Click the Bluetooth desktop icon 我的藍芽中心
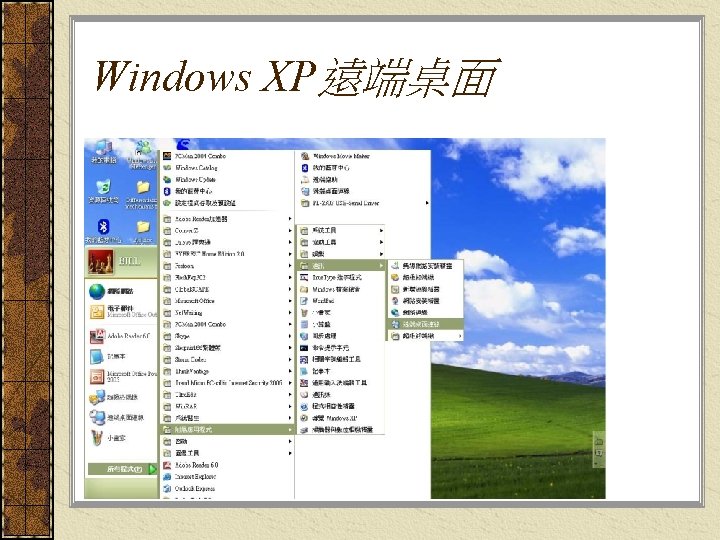Viewport: 720px width, 540px height. 103,231
